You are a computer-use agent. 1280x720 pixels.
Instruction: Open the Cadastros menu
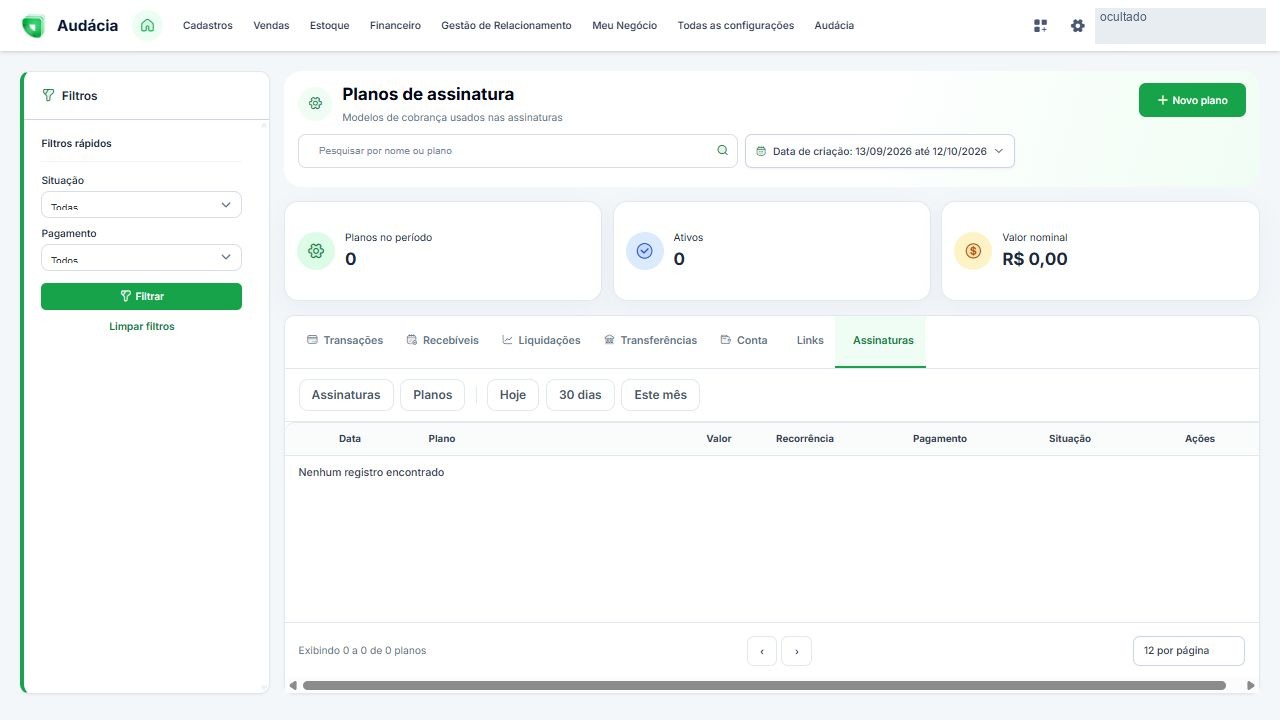pos(208,26)
